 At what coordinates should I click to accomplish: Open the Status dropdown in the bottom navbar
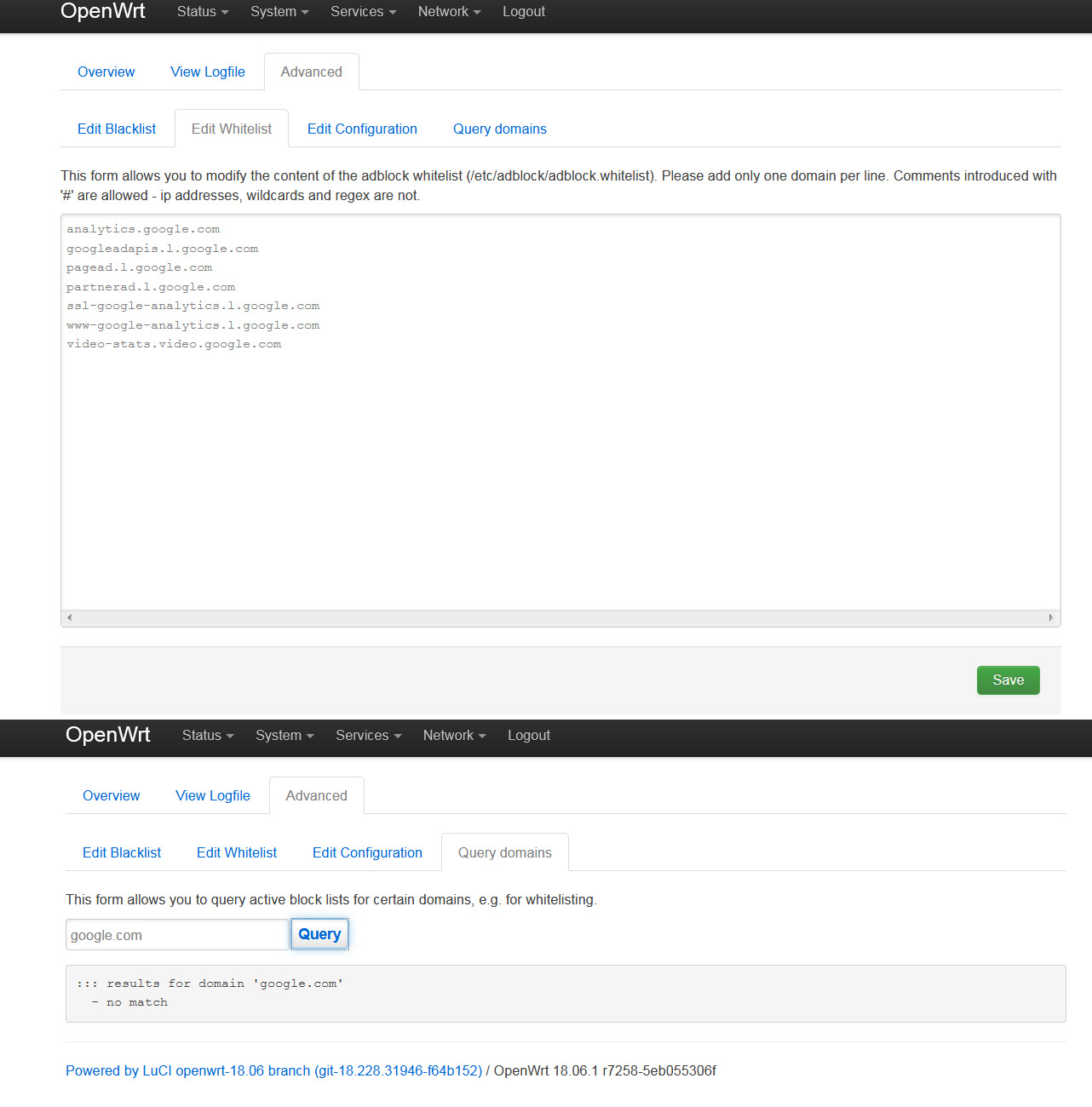[x=208, y=736]
